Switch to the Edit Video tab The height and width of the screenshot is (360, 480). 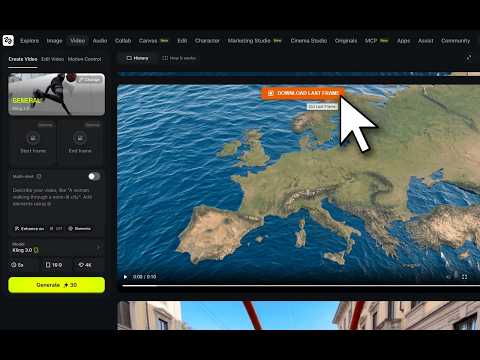pyautogui.click(x=53, y=59)
